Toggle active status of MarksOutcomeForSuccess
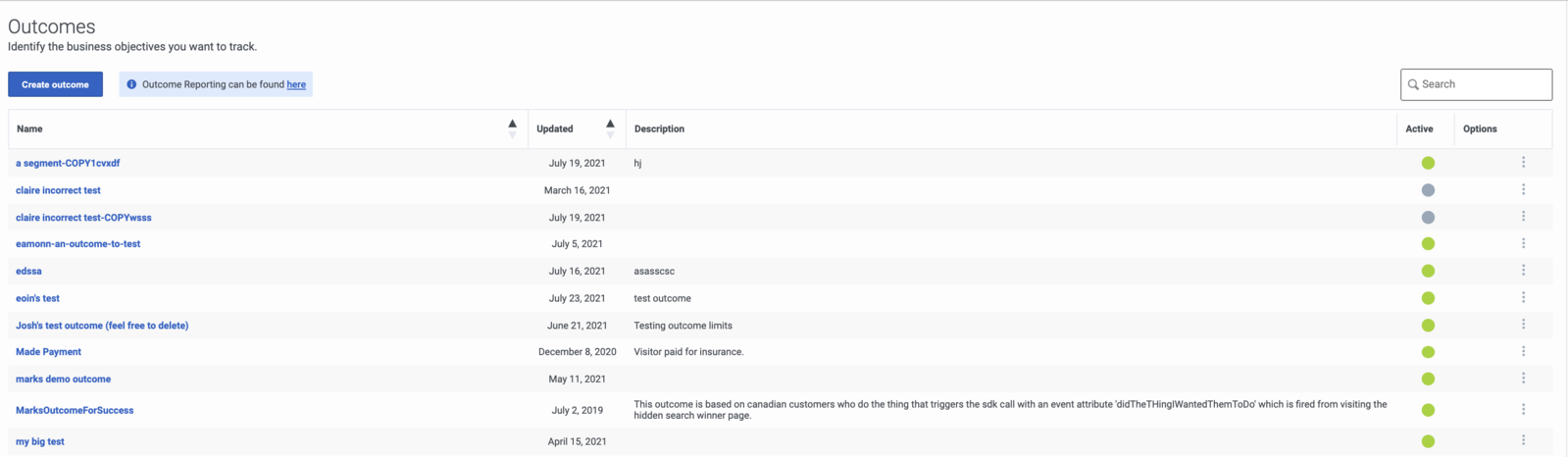1568x457 pixels. [x=1428, y=410]
